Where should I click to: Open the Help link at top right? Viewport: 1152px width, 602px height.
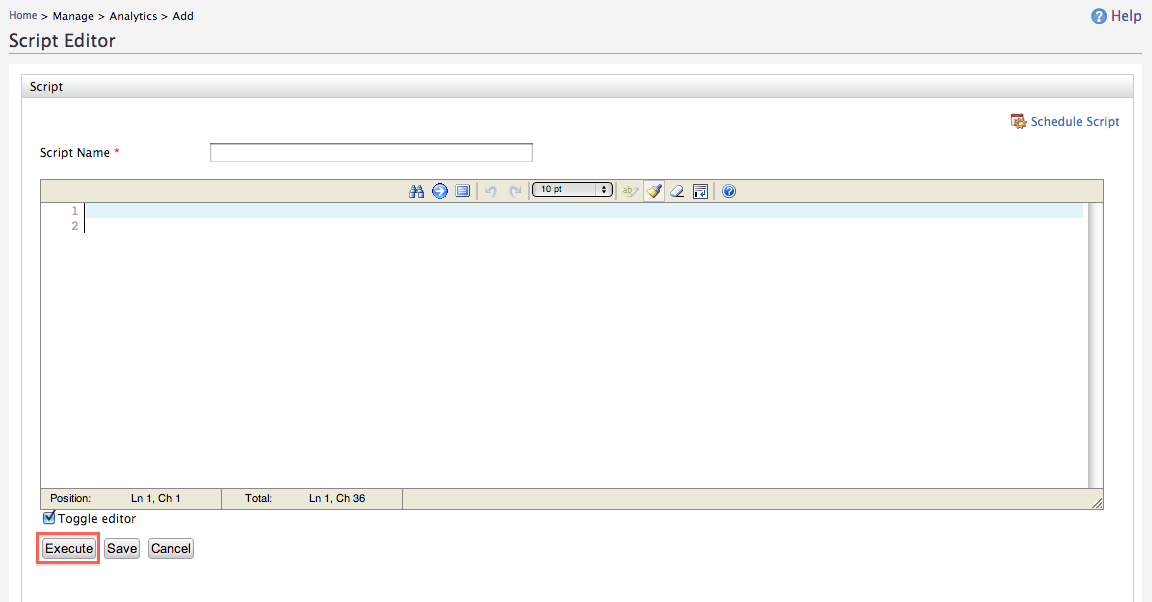point(1126,16)
